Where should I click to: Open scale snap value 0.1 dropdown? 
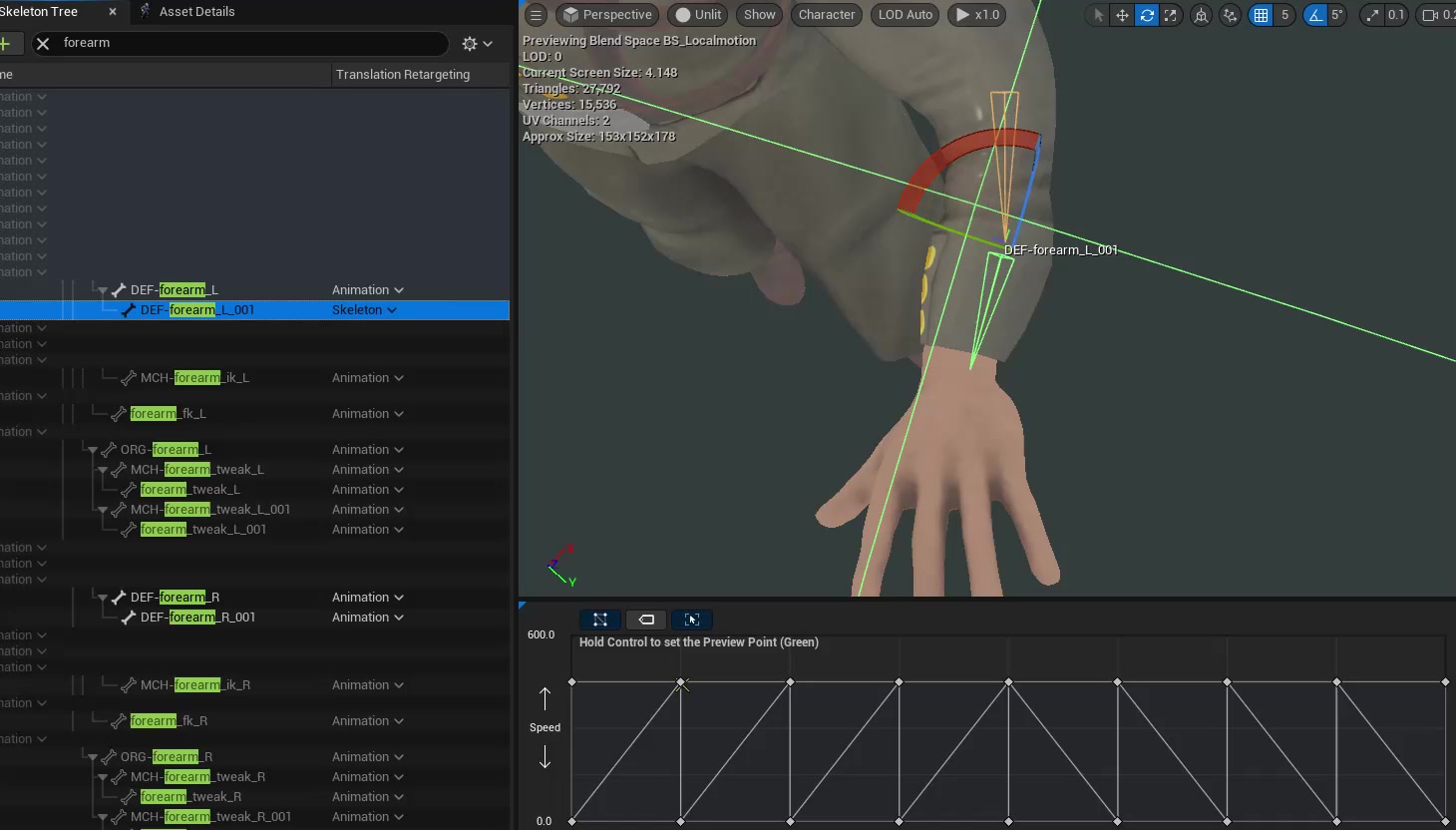pyautogui.click(x=1396, y=15)
